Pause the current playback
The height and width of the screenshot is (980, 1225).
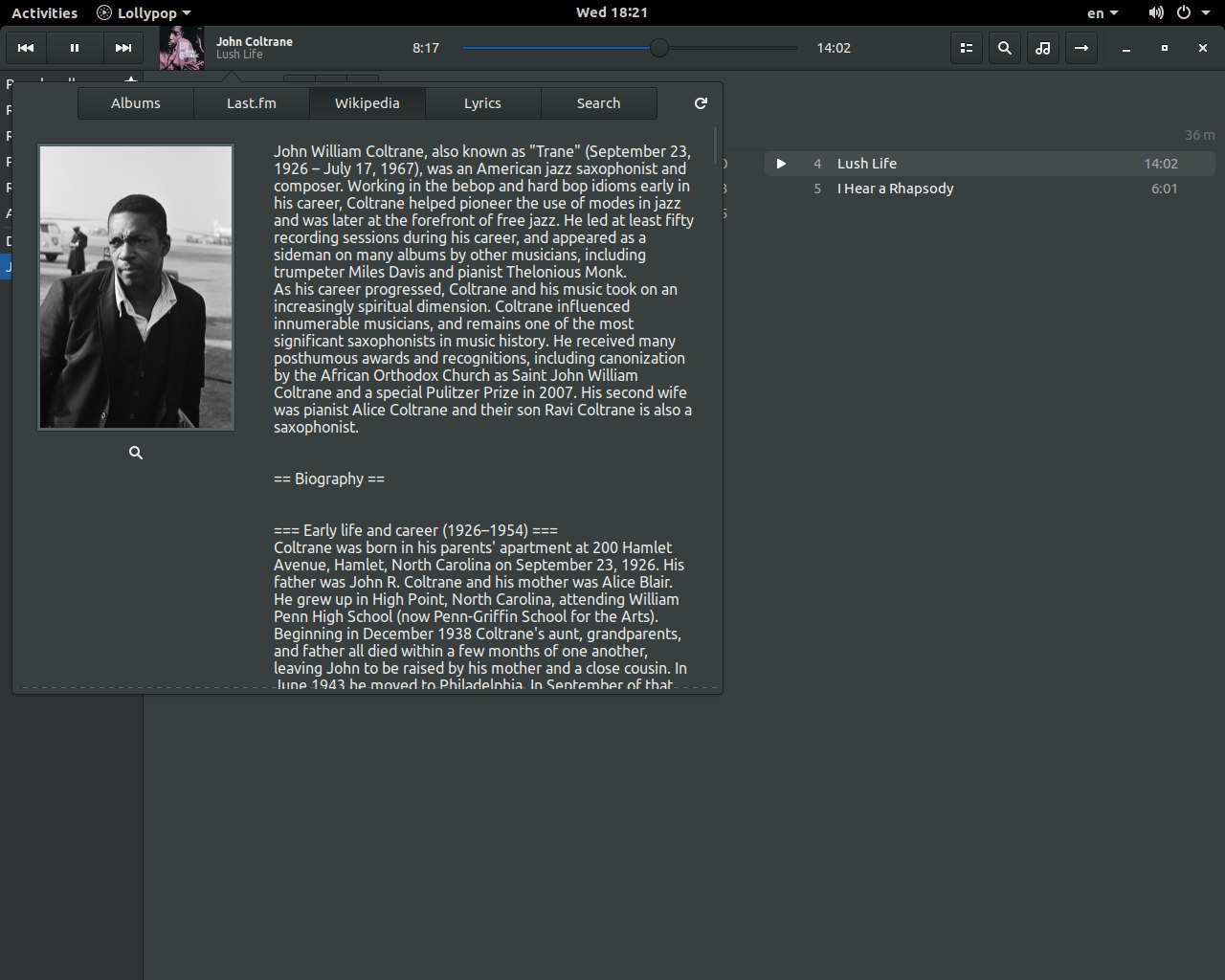click(75, 48)
